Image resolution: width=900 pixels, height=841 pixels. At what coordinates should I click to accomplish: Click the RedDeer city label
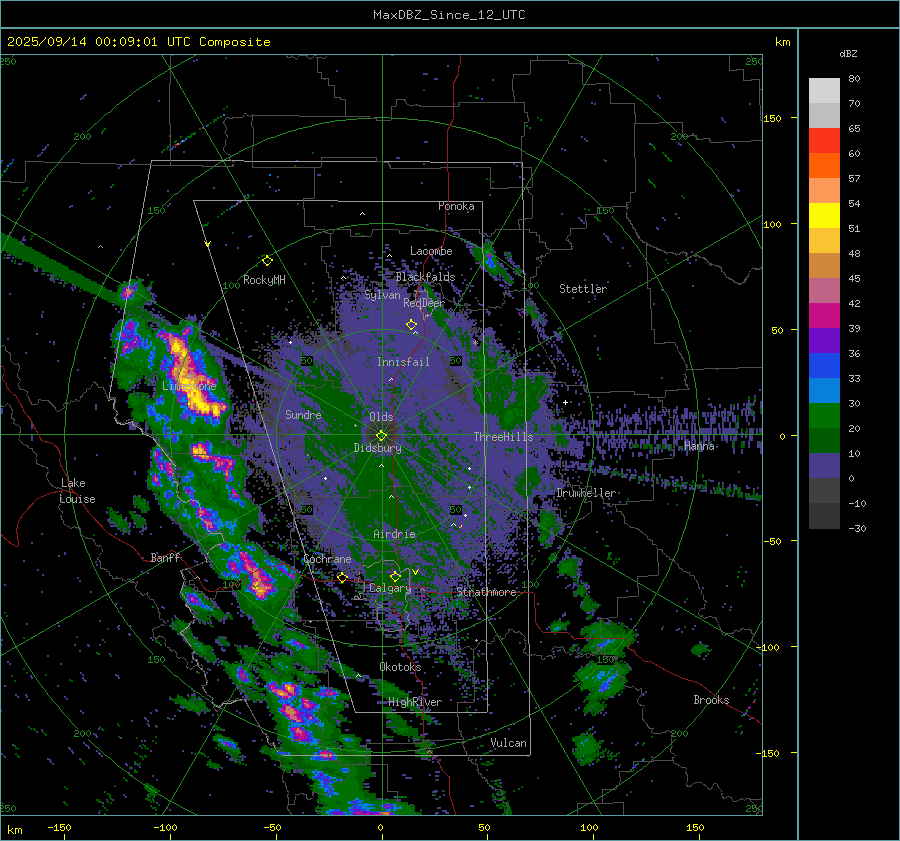coord(424,303)
